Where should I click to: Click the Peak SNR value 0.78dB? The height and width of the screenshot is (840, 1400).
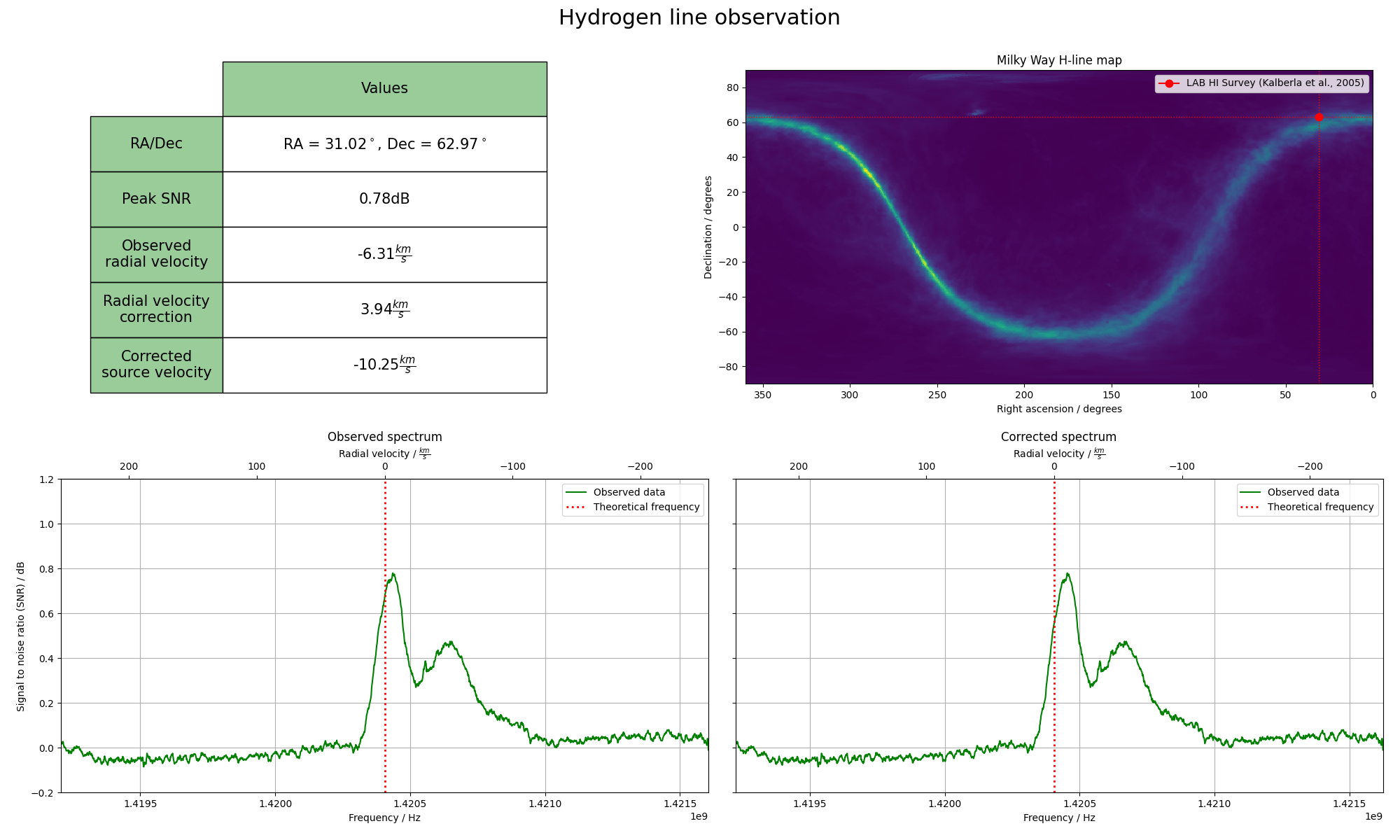(x=384, y=199)
